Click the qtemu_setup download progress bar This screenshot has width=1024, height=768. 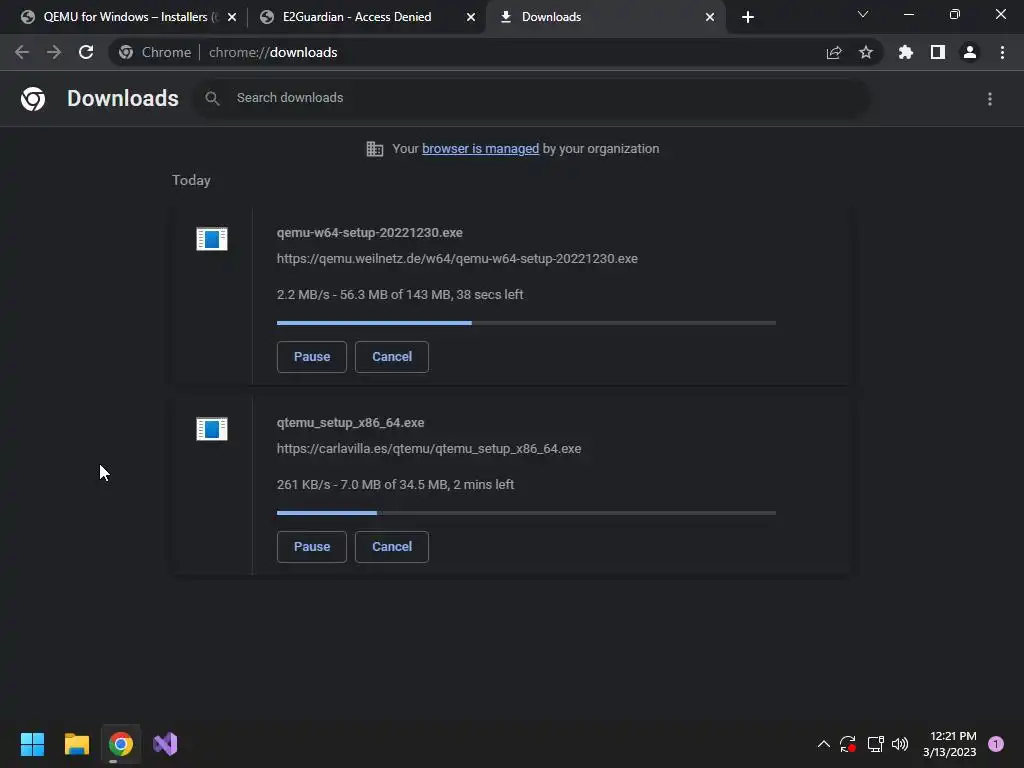(526, 513)
